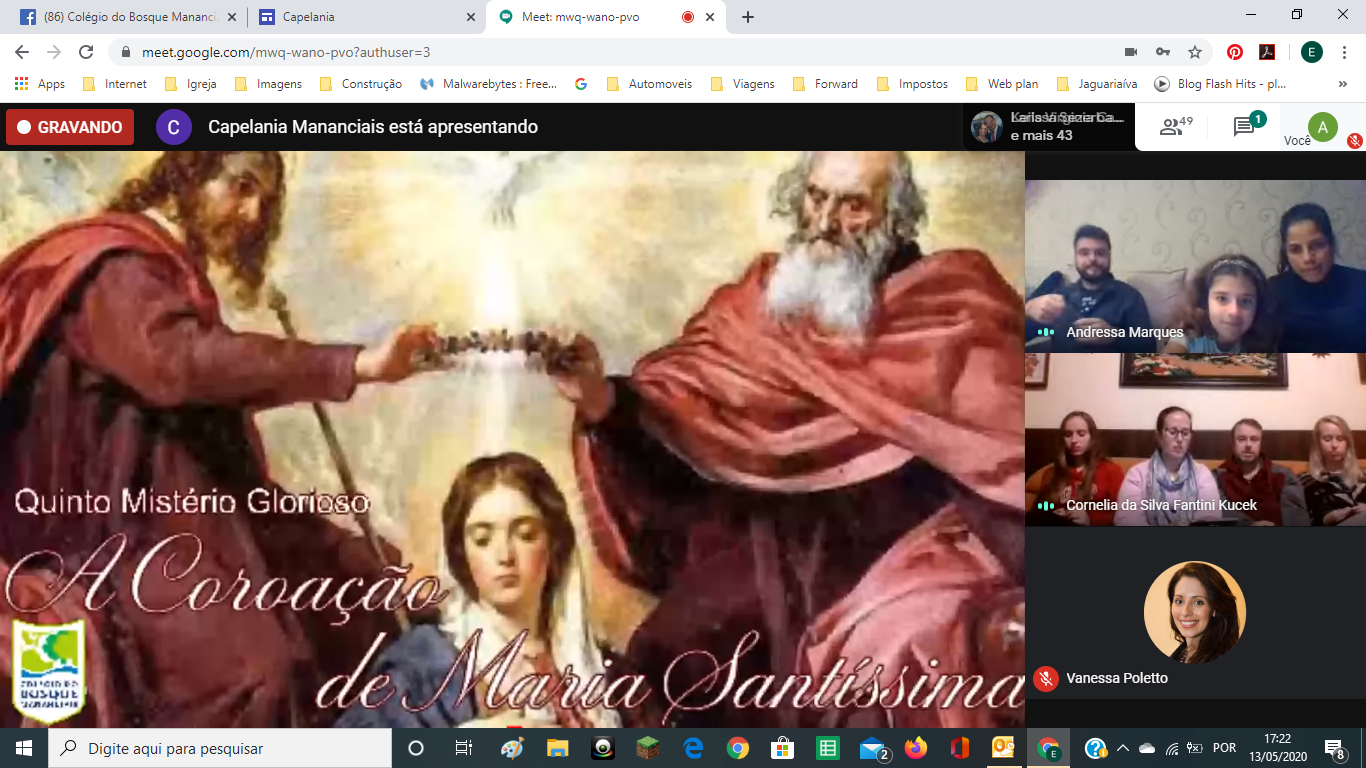The image size is (1366, 768).
Task: Click the saved passwords key icon
Action: (x=1163, y=52)
